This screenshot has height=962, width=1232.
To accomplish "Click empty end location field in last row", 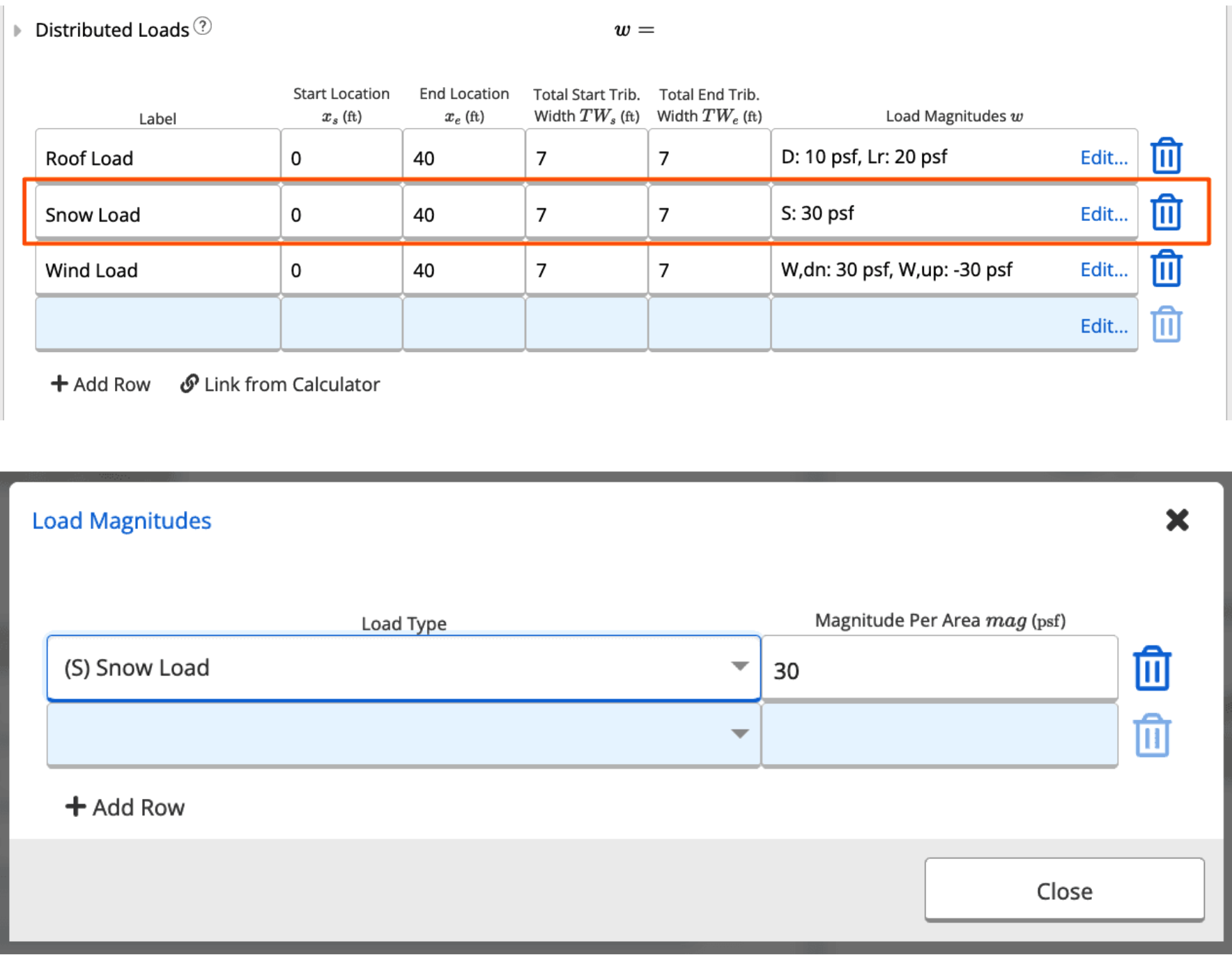I will 464,324.
